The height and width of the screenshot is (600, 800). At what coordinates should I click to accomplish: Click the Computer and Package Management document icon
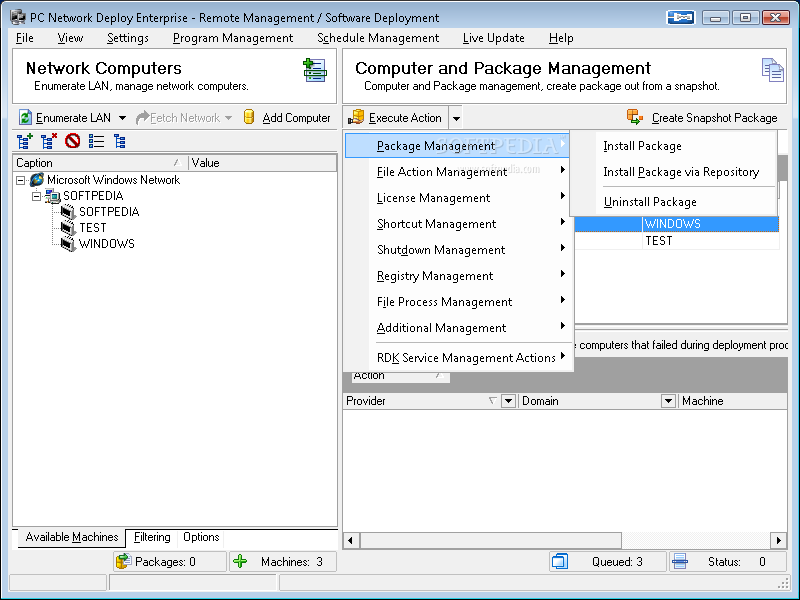click(772, 70)
